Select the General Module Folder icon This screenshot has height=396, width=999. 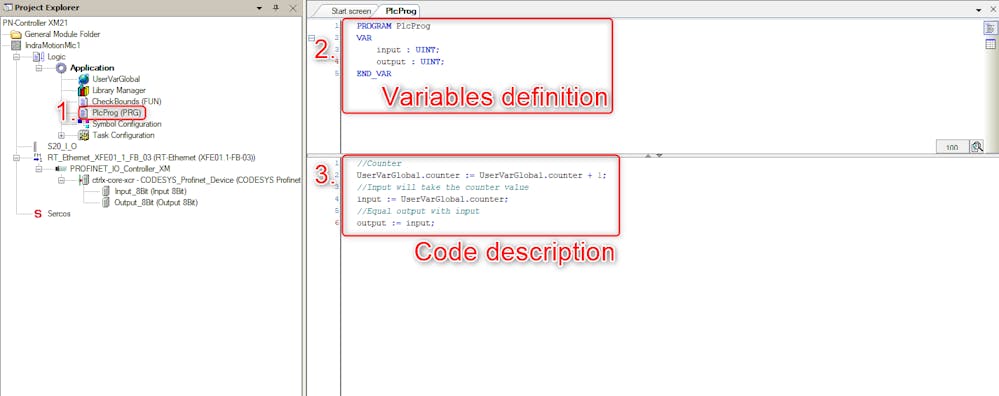tap(16, 34)
